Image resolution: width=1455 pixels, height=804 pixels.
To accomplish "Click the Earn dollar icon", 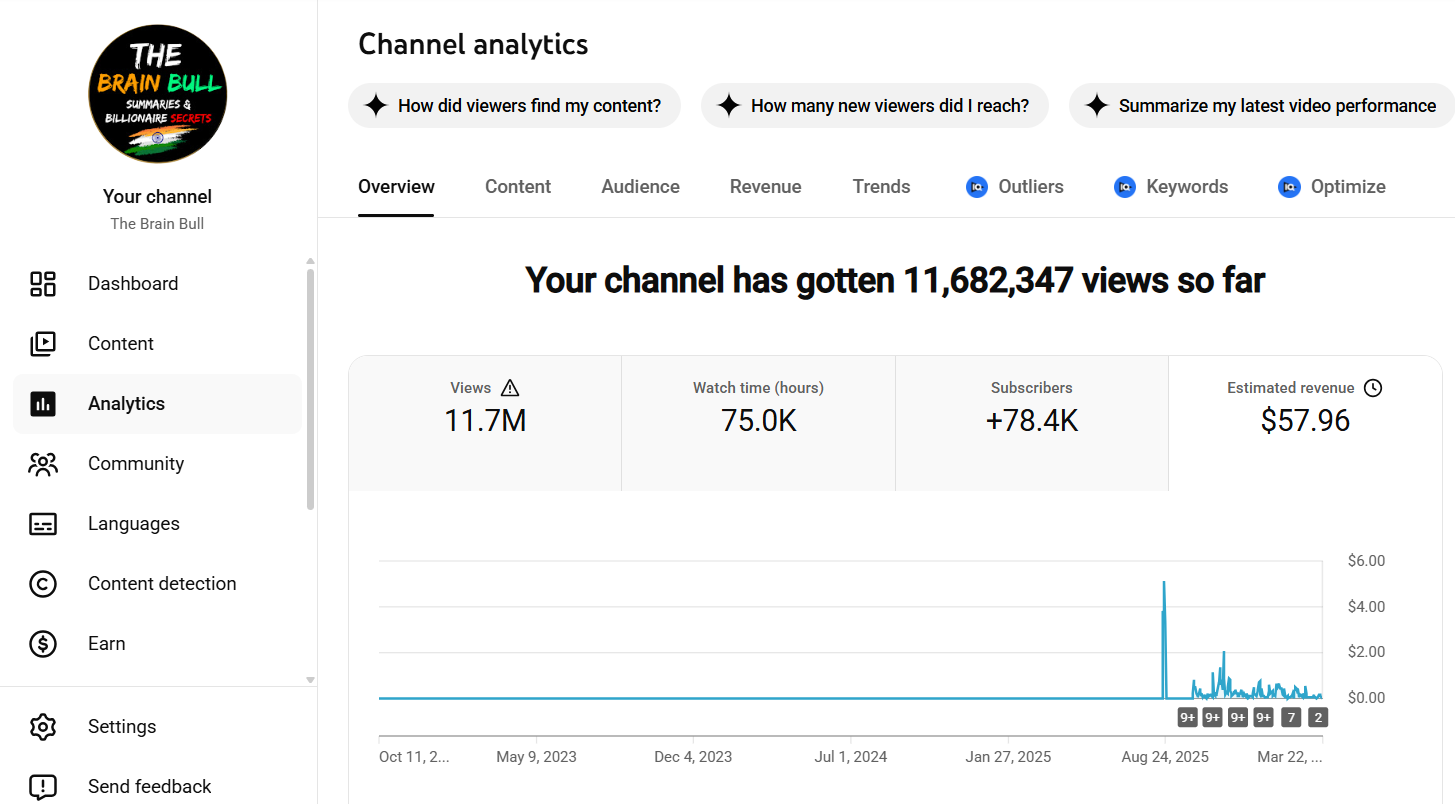I will tap(43, 644).
